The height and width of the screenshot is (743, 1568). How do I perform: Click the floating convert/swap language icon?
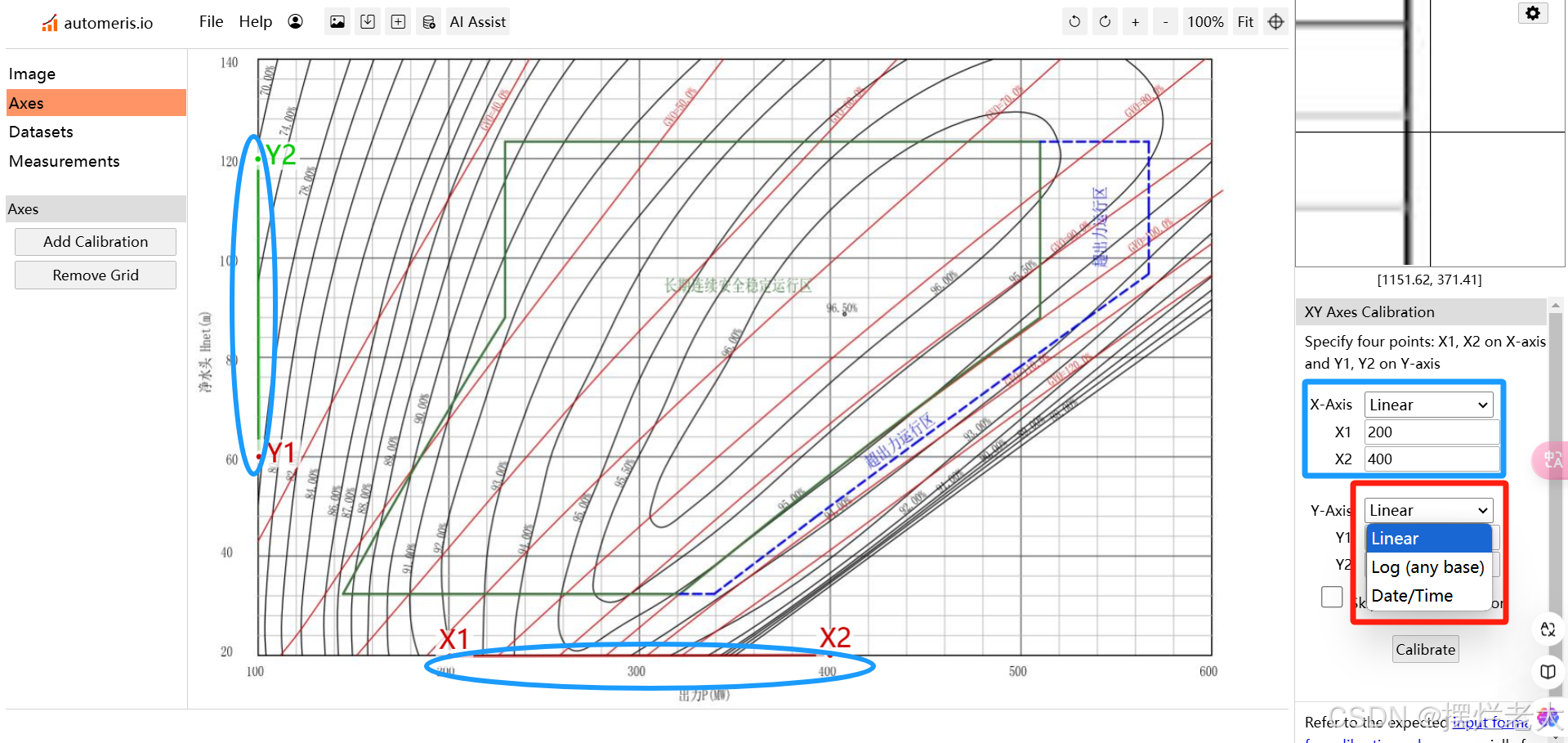[1548, 629]
